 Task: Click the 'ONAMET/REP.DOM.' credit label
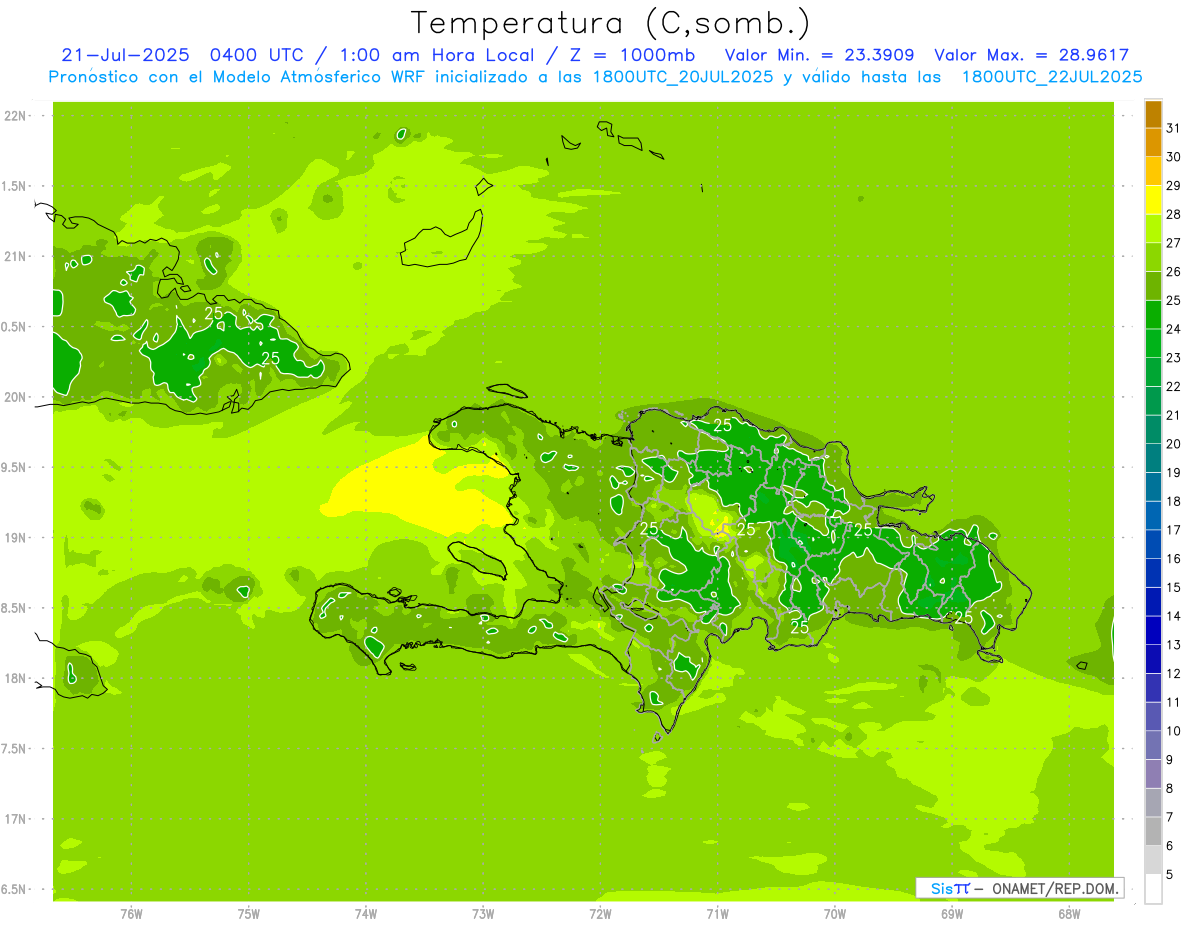(x=1055, y=888)
